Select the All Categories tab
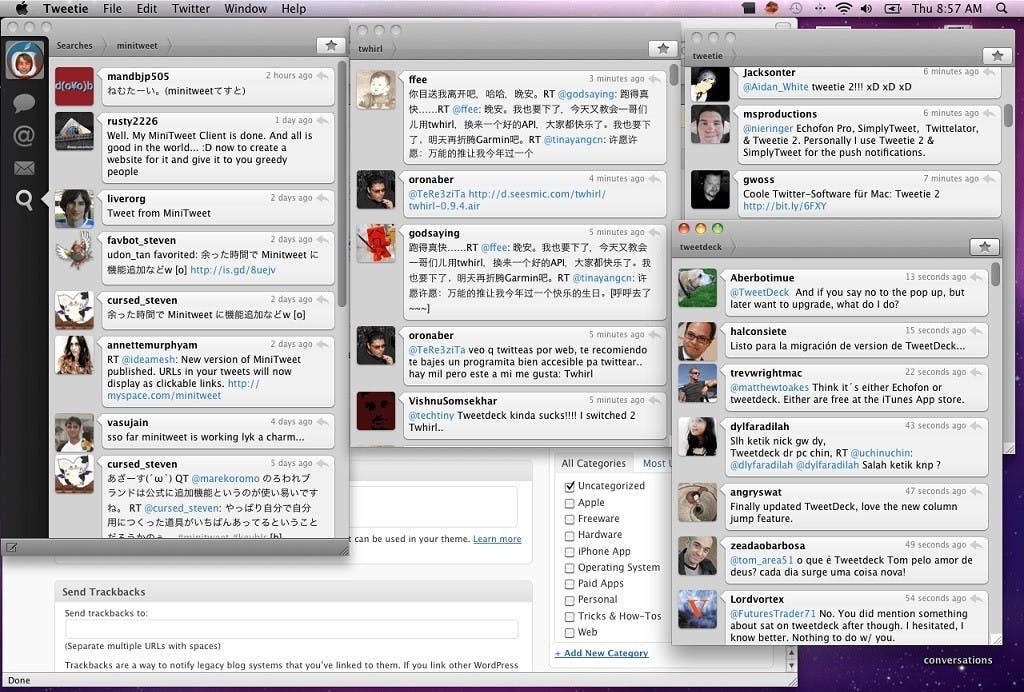The image size is (1024, 692). tap(593, 463)
